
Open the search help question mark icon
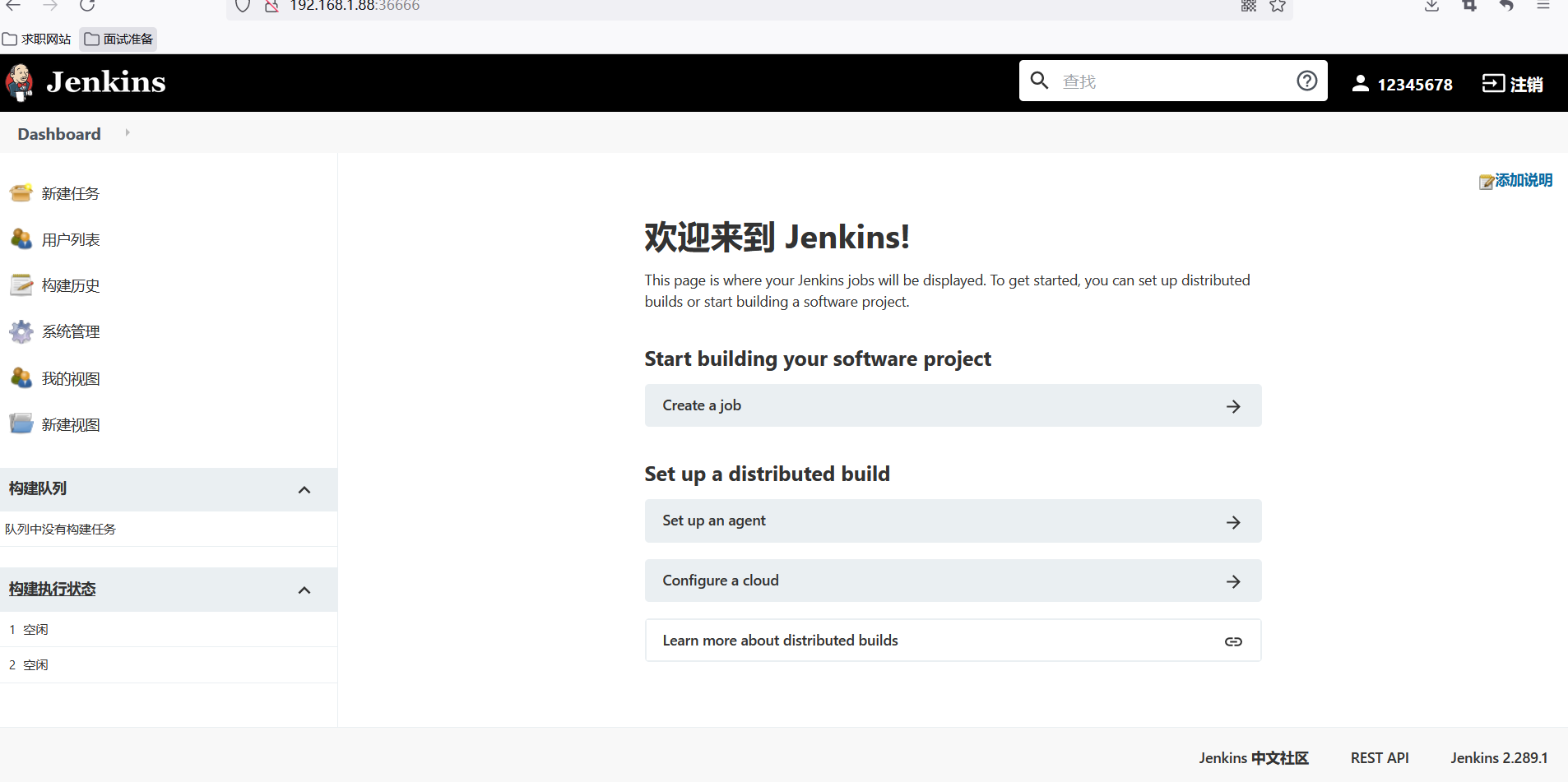click(1306, 81)
